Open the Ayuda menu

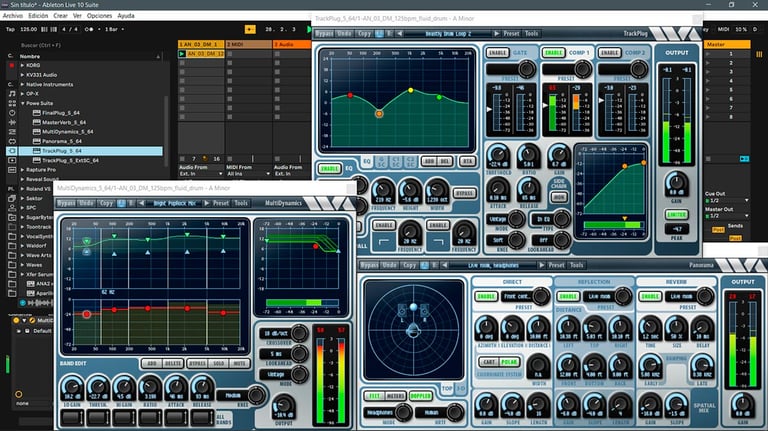point(126,16)
